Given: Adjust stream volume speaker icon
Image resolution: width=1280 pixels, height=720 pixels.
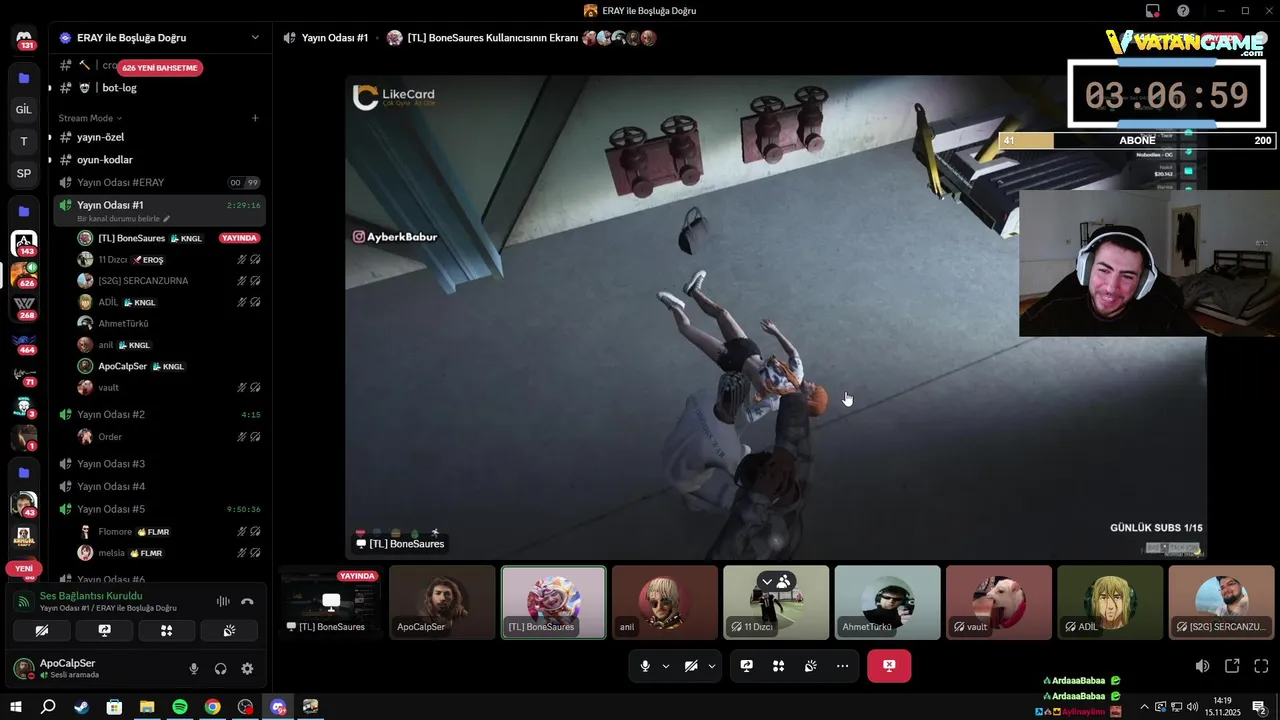Looking at the screenshot, I should 1202,666.
